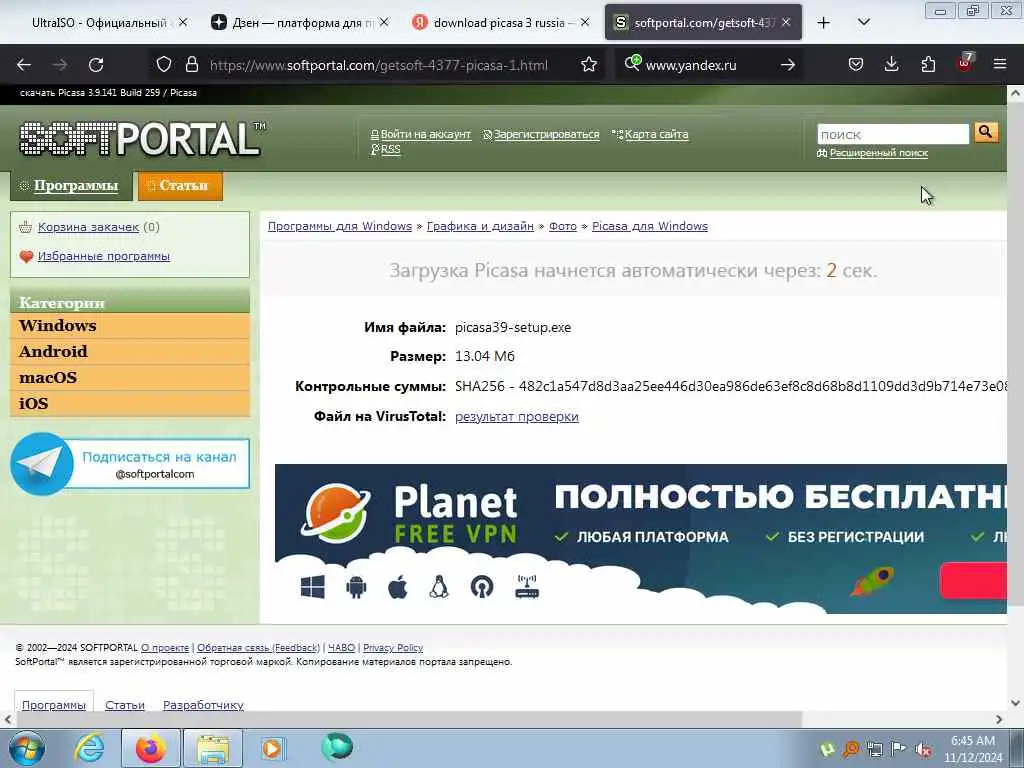Viewport: 1024px width, 768px height.
Task: Focus the поиск search field
Action: click(x=893, y=134)
